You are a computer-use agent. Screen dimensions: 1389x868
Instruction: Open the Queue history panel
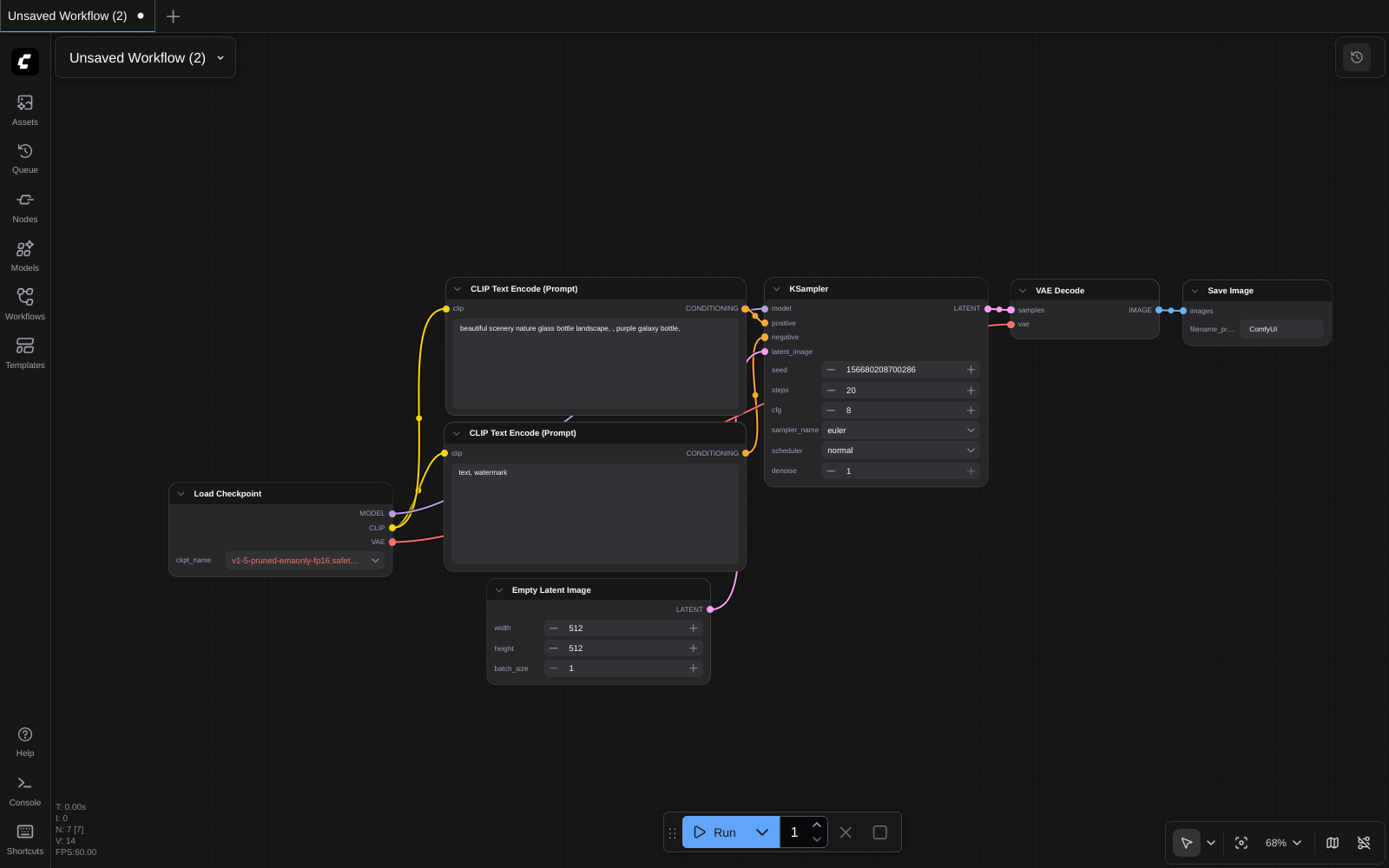(x=24, y=158)
